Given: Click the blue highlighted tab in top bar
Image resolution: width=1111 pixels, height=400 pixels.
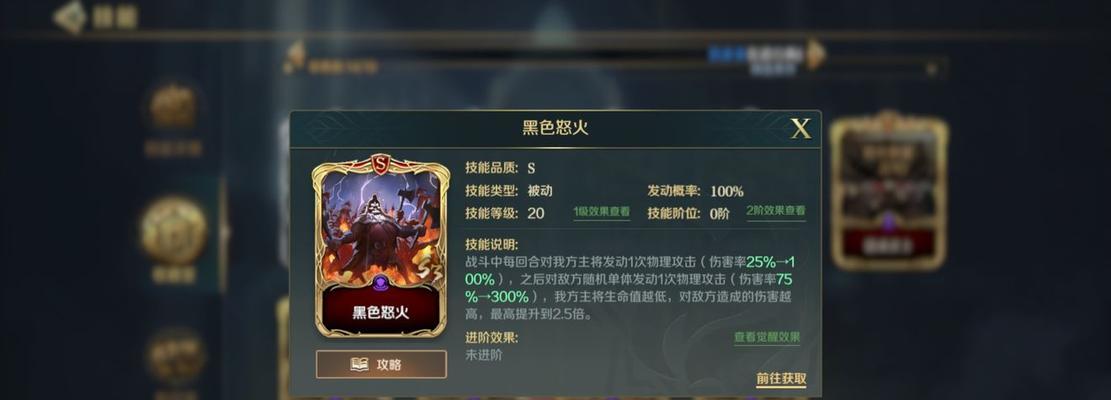Looking at the screenshot, I should tap(728, 54).
